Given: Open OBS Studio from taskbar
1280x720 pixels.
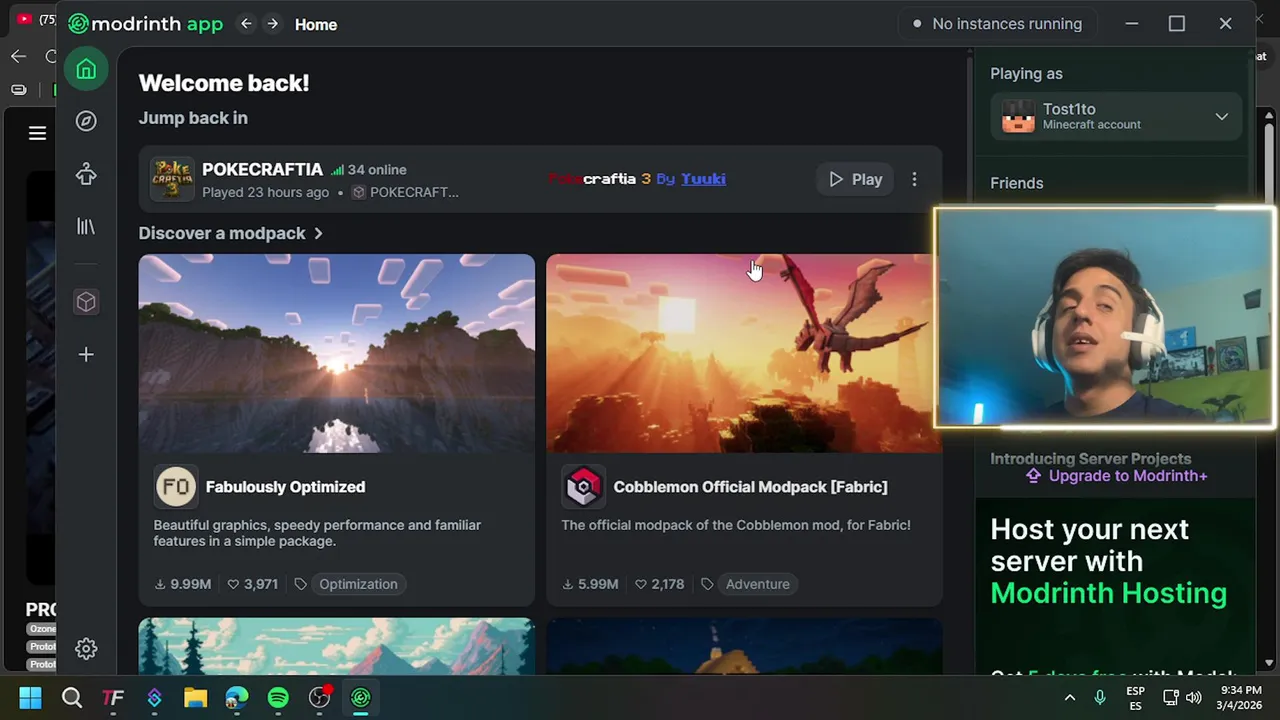Looking at the screenshot, I should point(319,697).
